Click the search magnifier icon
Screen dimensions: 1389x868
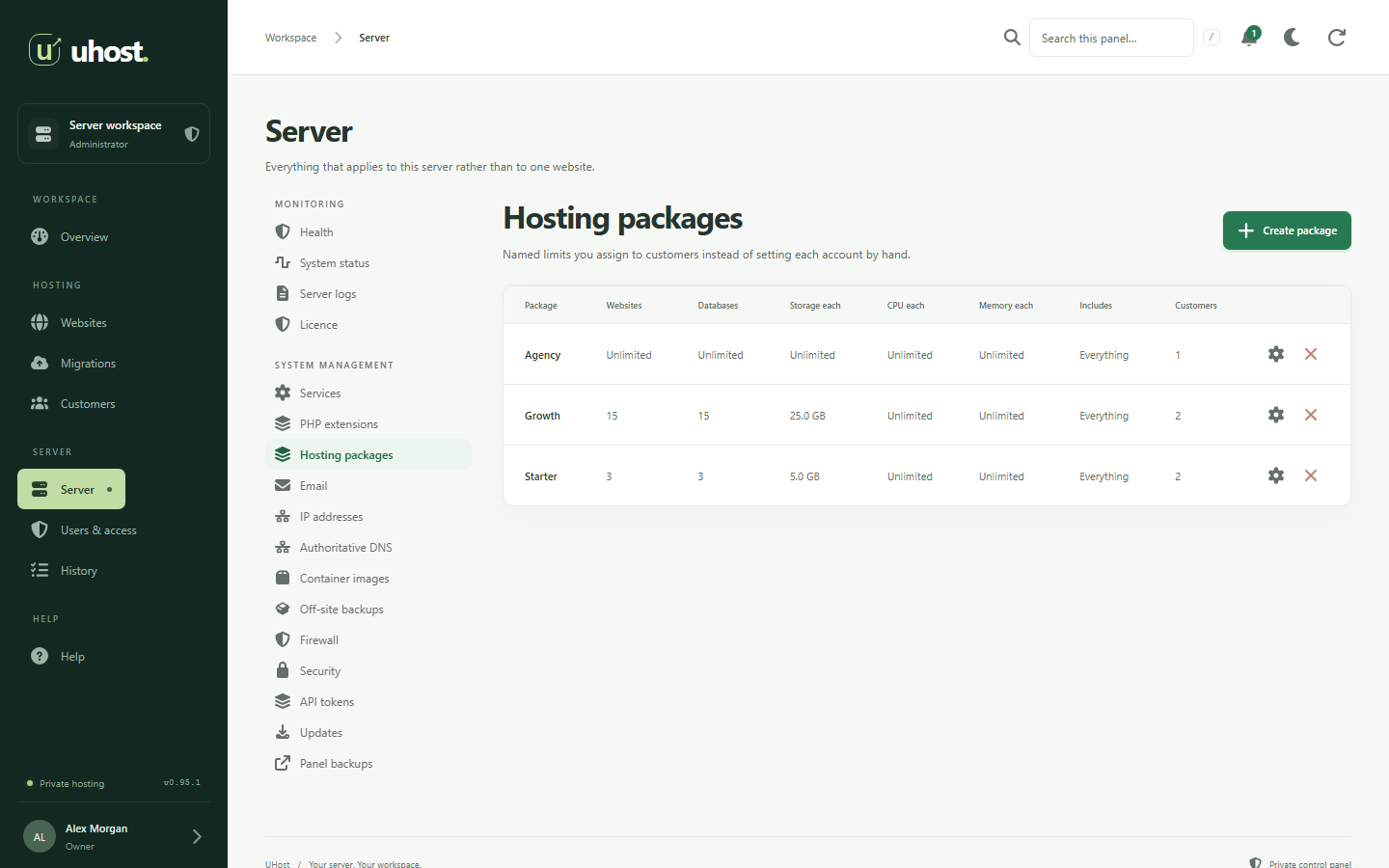[1012, 38]
